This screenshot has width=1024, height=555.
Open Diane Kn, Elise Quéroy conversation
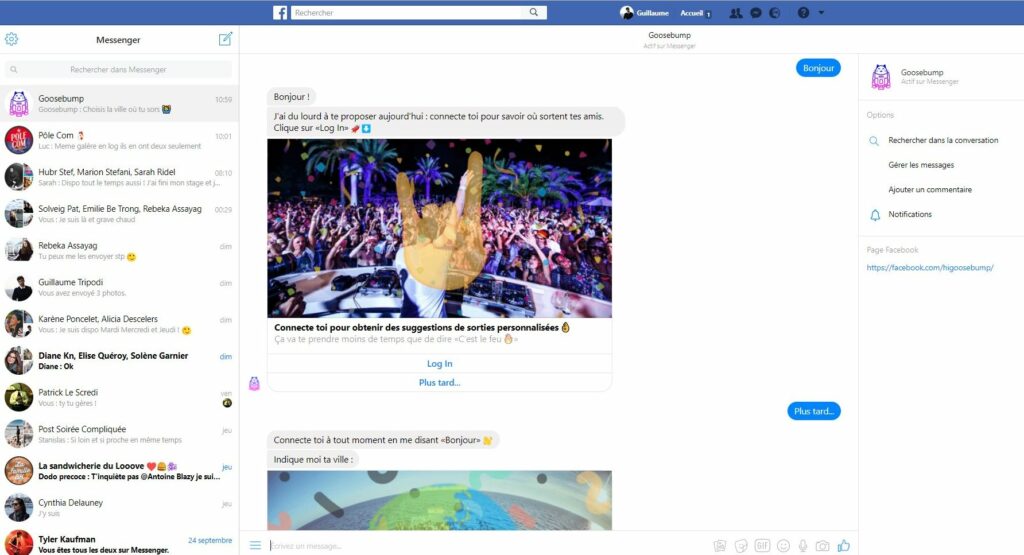coord(120,360)
